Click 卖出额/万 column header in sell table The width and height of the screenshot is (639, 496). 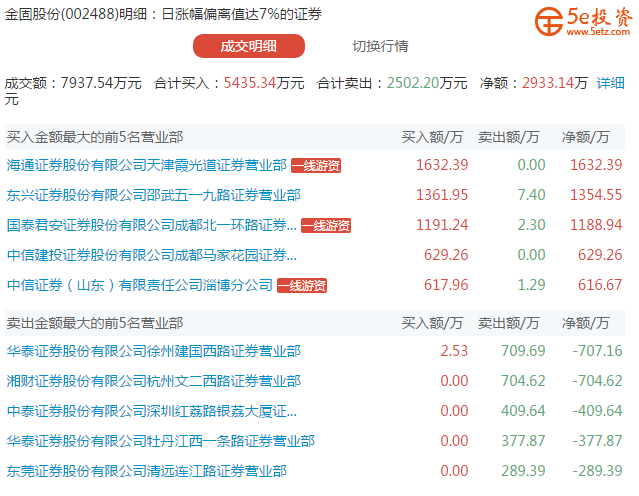tap(509, 323)
